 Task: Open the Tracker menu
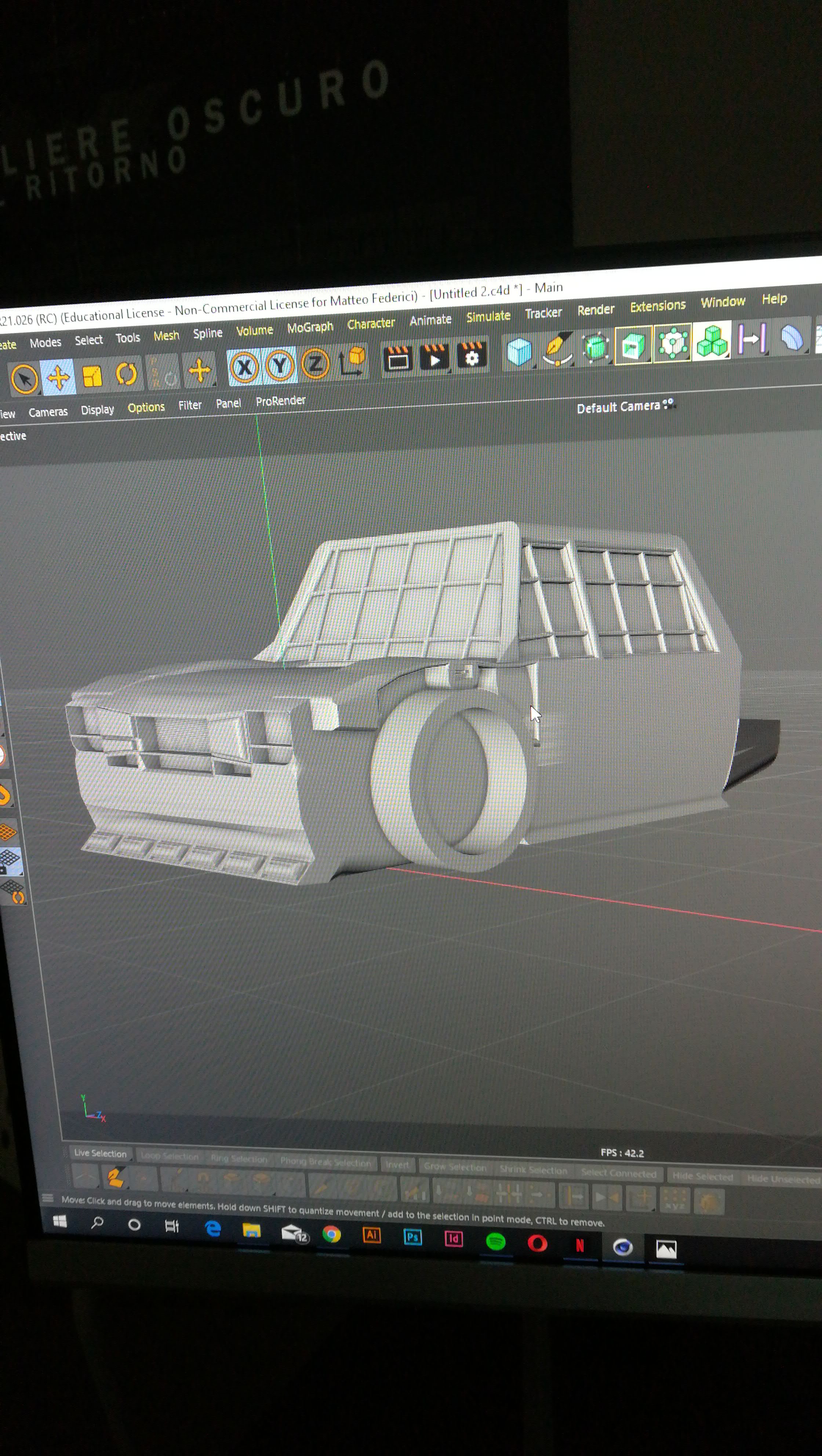click(x=543, y=313)
